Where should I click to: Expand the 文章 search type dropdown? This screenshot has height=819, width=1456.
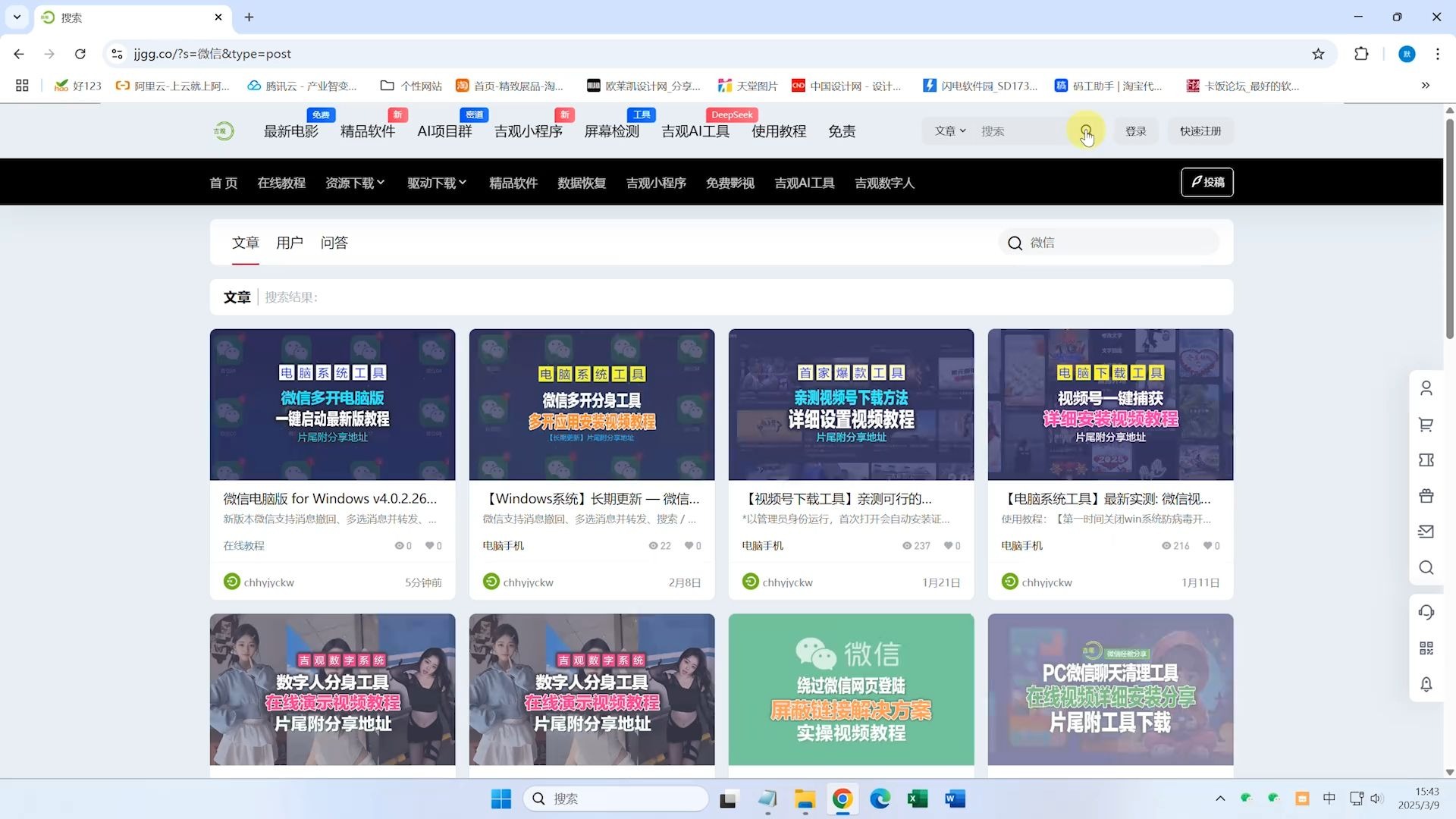click(x=949, y=131)
